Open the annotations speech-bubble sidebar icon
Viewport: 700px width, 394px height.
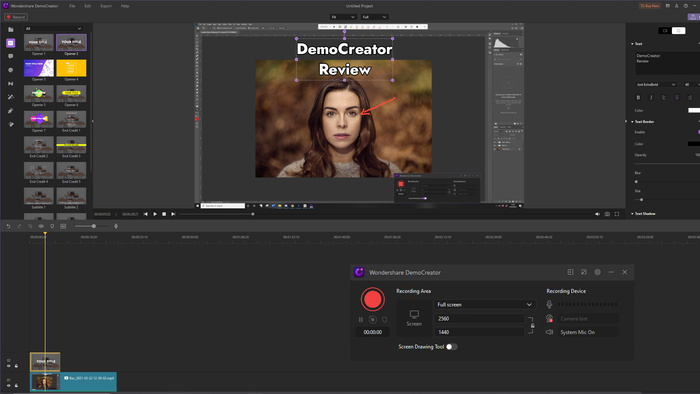[x=11, y=56]
